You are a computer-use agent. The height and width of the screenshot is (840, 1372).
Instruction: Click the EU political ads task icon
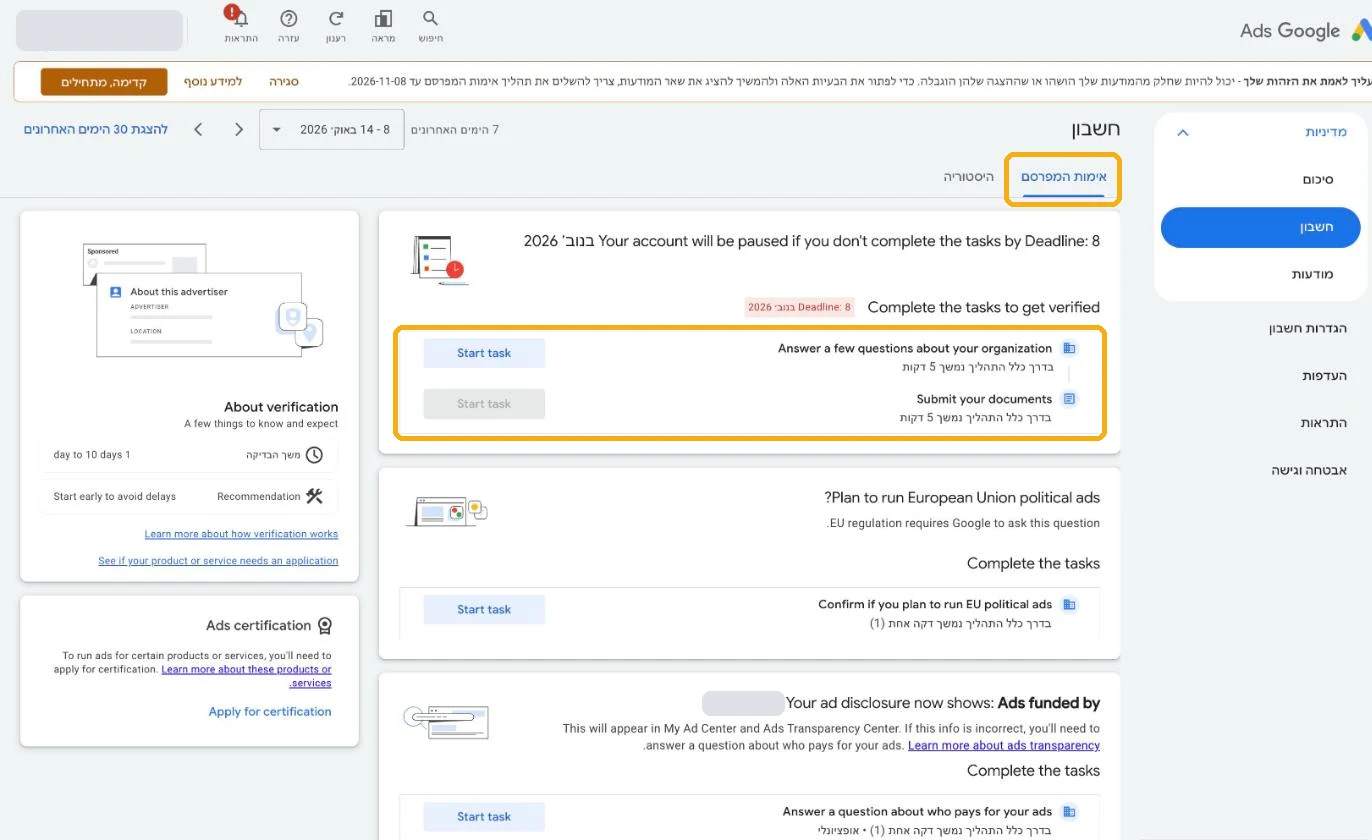pos(1069,604)
